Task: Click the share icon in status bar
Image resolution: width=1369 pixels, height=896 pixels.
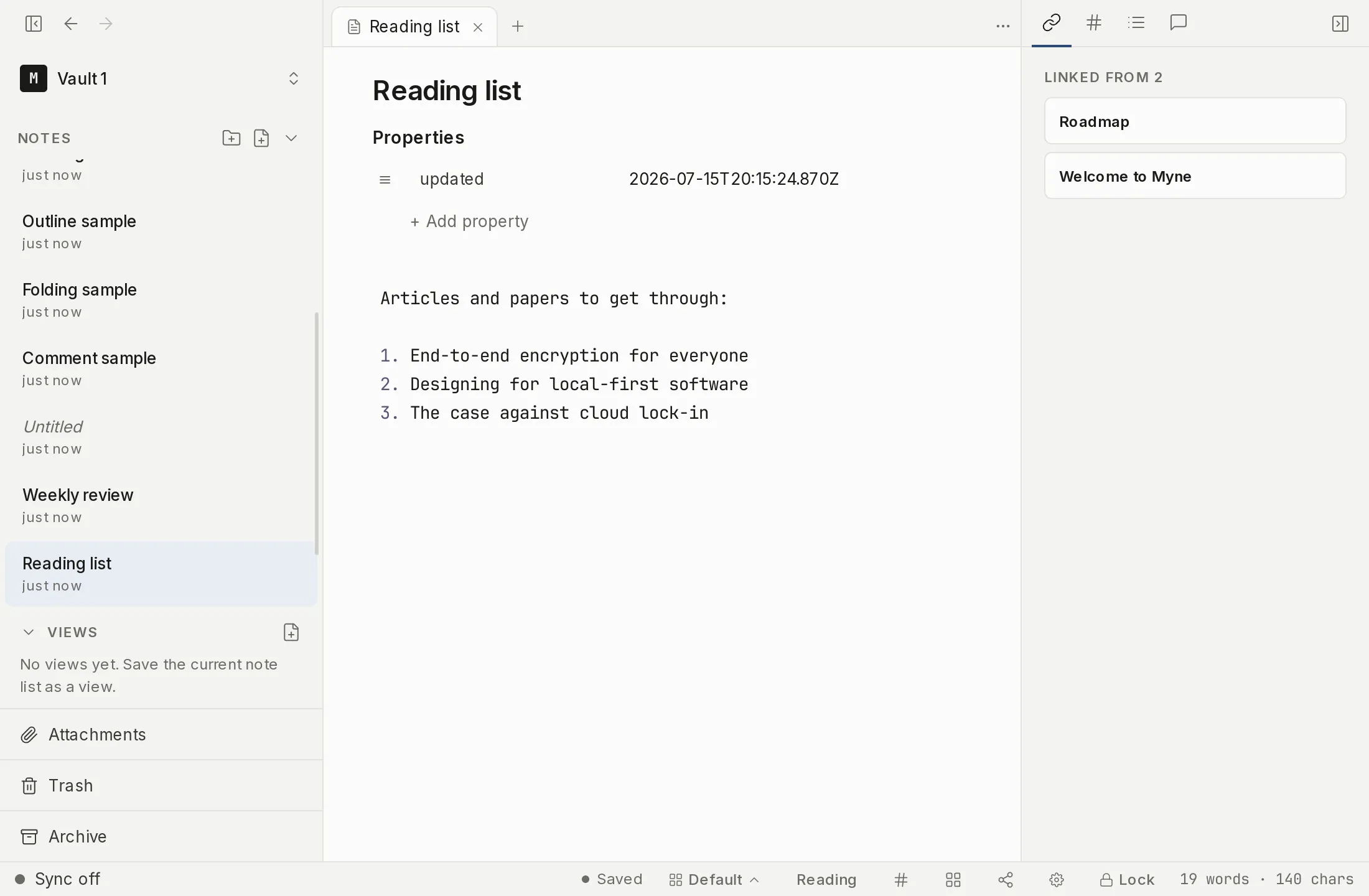Action: pyautogui.click(x=1006, y=880)
